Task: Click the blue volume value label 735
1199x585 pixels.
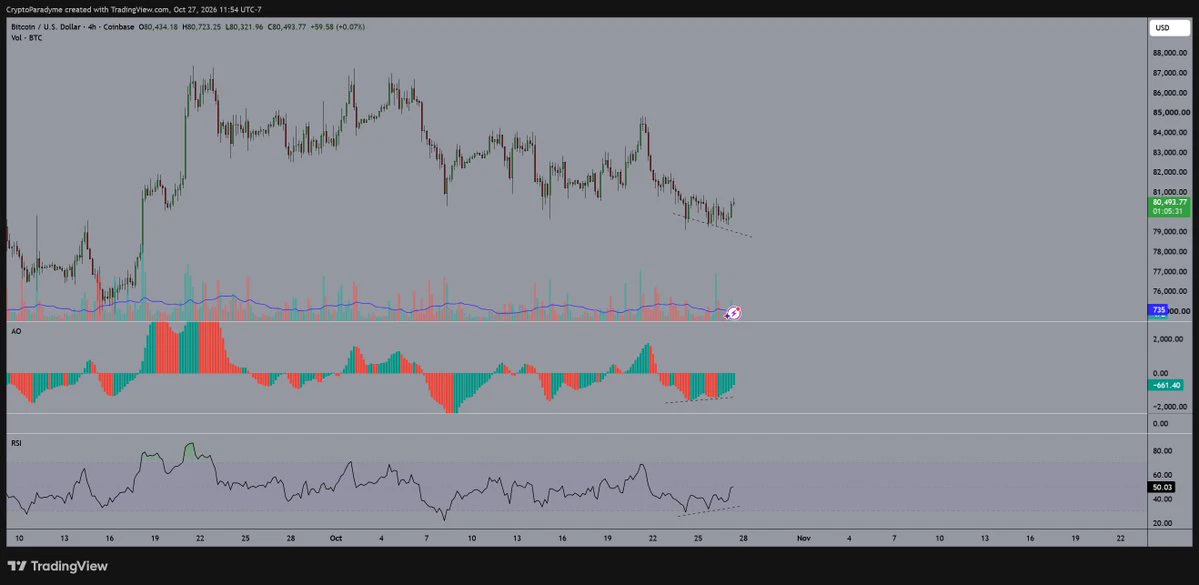Action: (1158, 310)
